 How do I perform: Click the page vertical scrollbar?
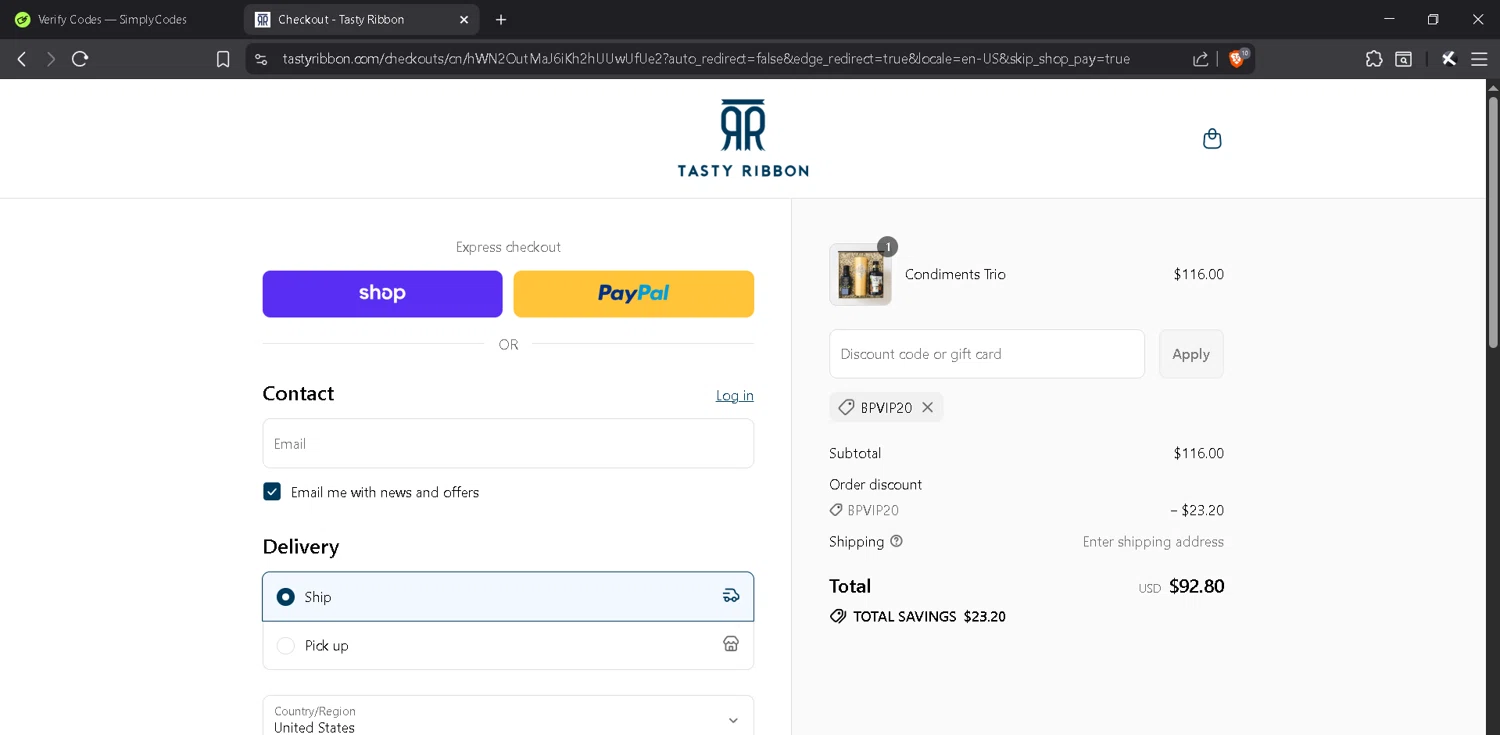[1493, 222]
